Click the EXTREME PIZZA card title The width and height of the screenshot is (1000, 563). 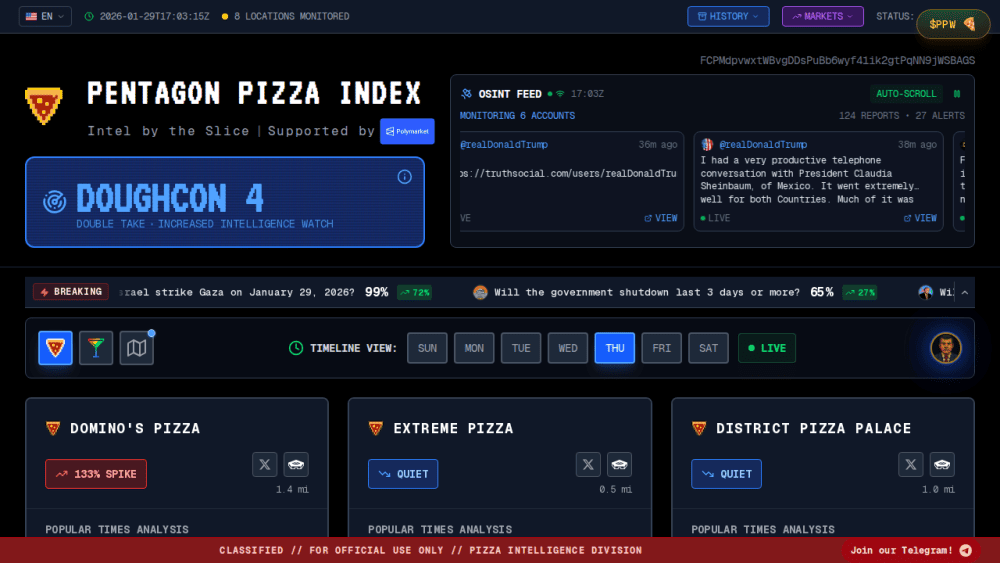453,428
